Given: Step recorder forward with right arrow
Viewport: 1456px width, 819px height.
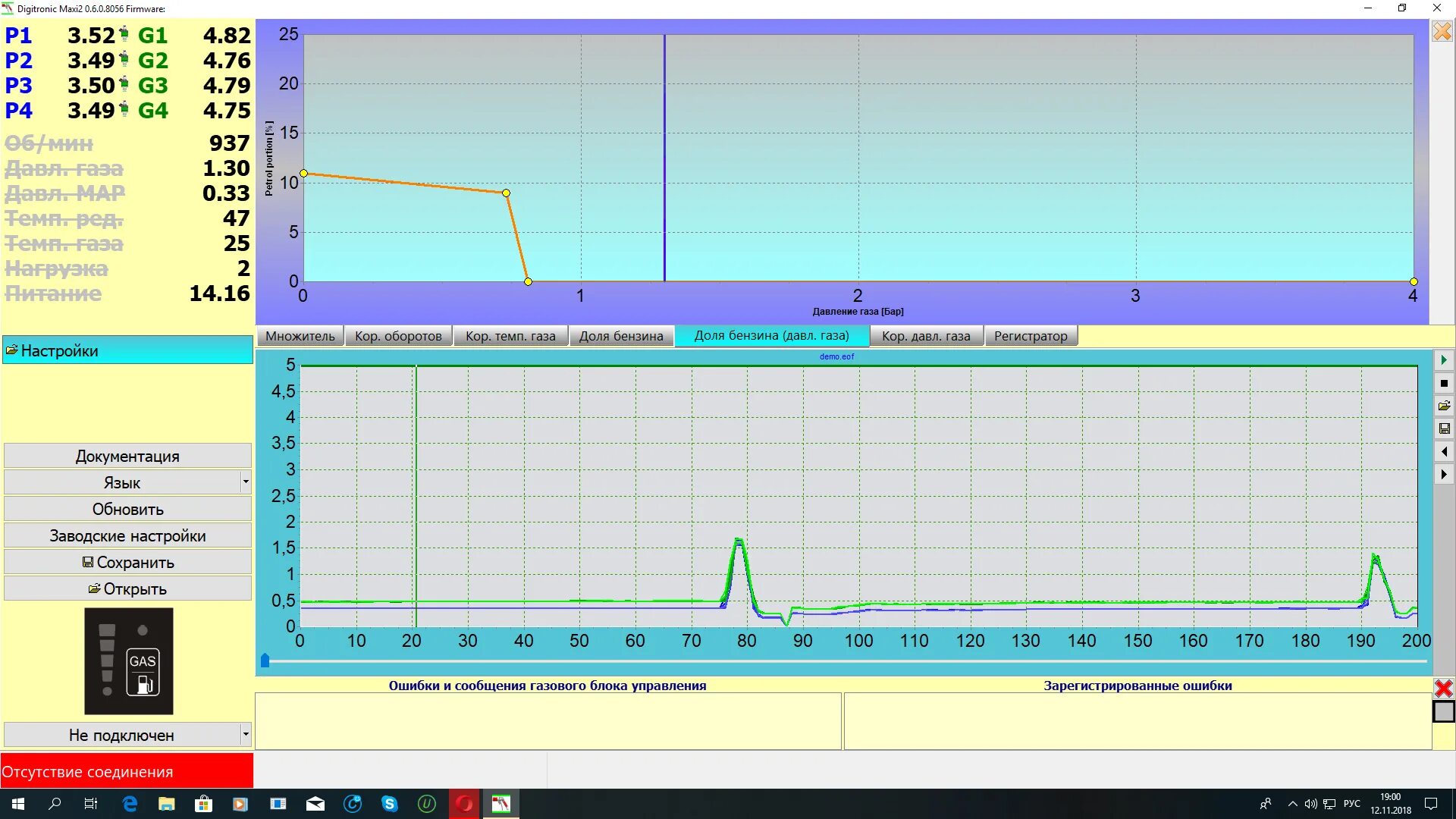Looking at the screenshot, I should 1444,475.
